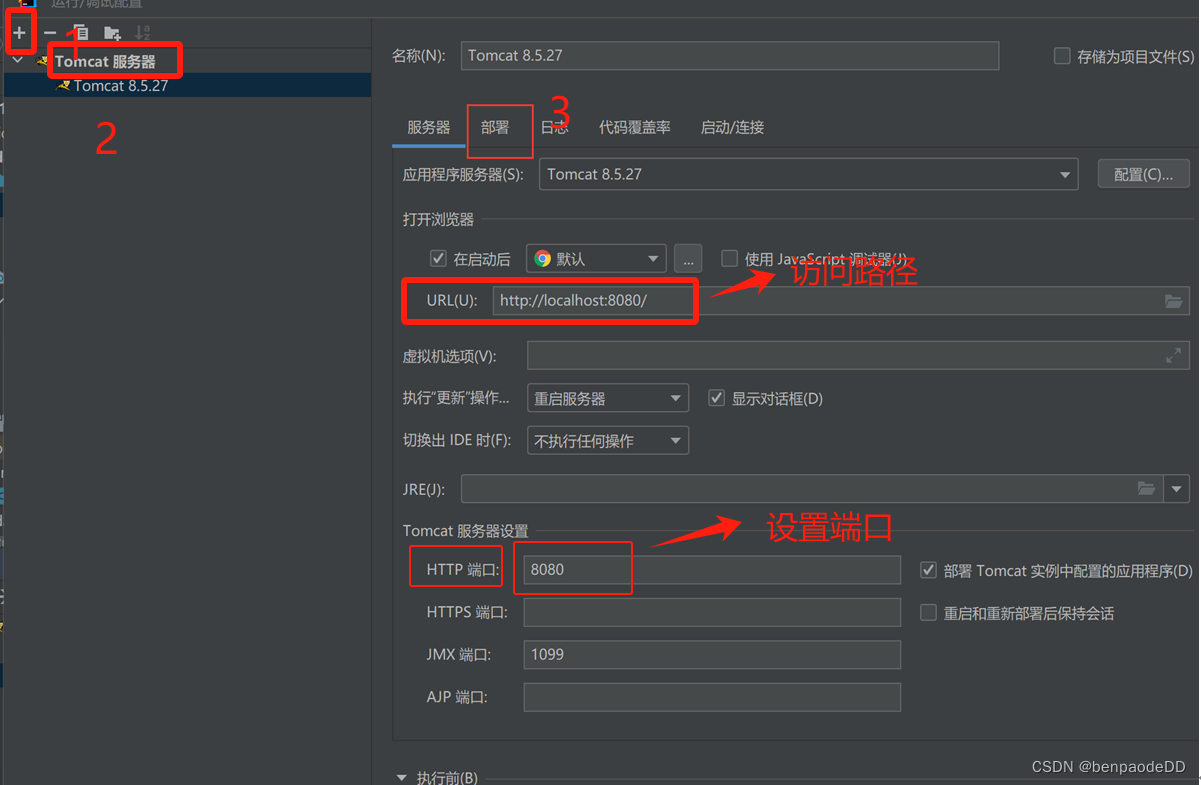1201x785 pixels.
Task: Open the 日志 tab
Action: [554, 127]
